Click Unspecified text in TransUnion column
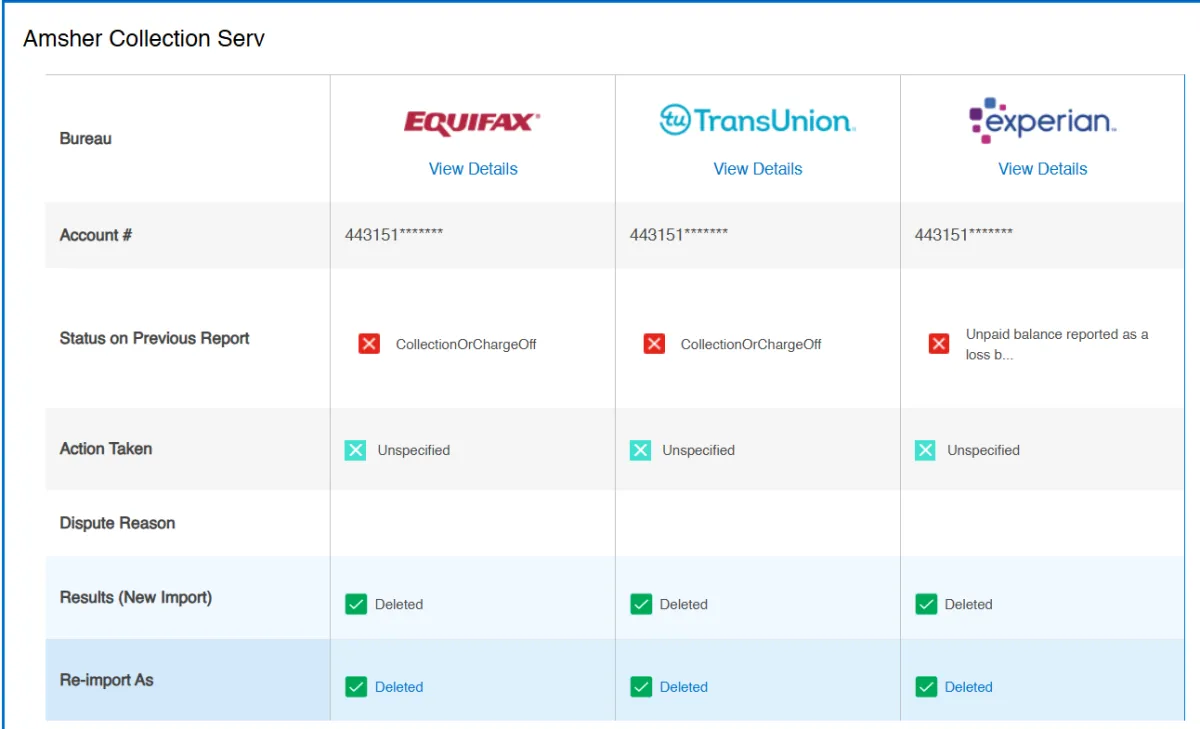 pyautogui.click(x=699, y=450)
